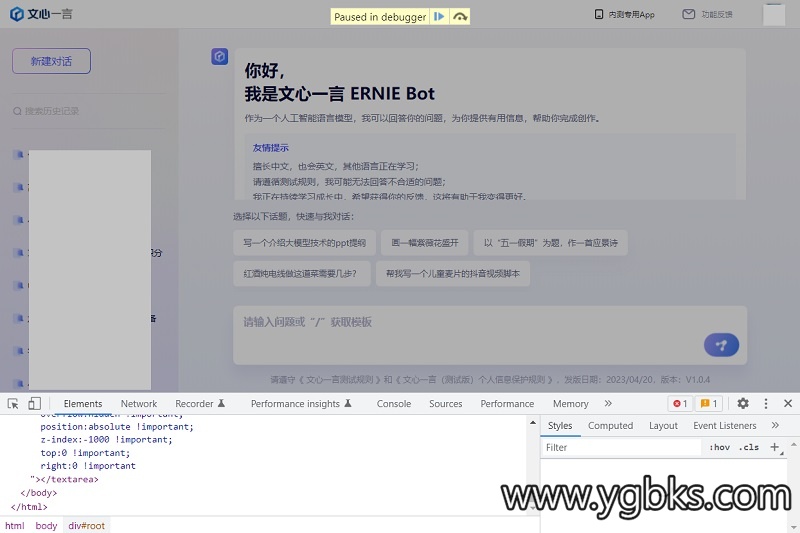This screenshot has width=800, height=533.
Task: Switch to the Console tab
Action: tap(393, 403)
